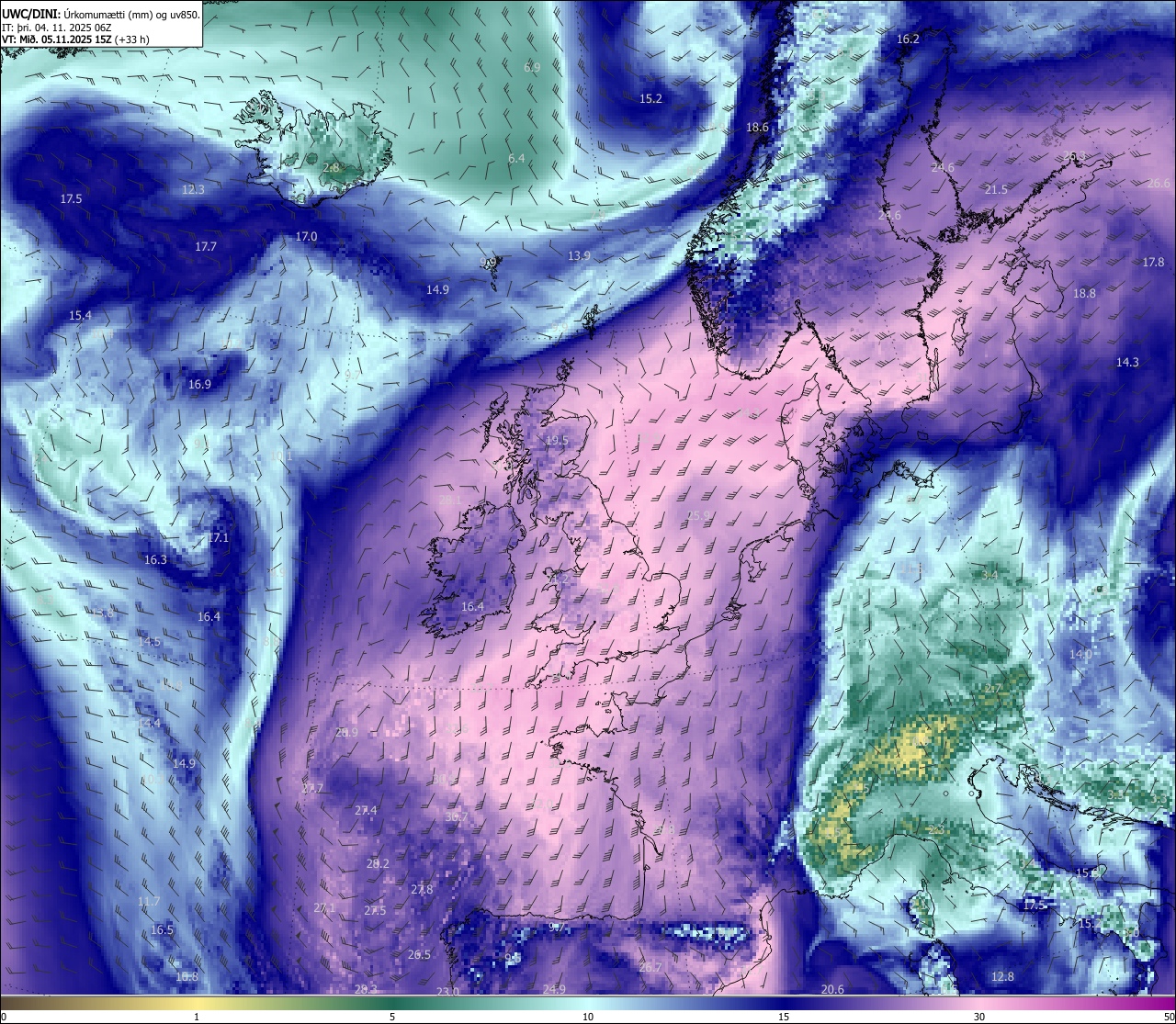The width and height of the screenshot is (1176, 1024).
Task: Click the 27.1 value label
Action: [x=324, y=907]
